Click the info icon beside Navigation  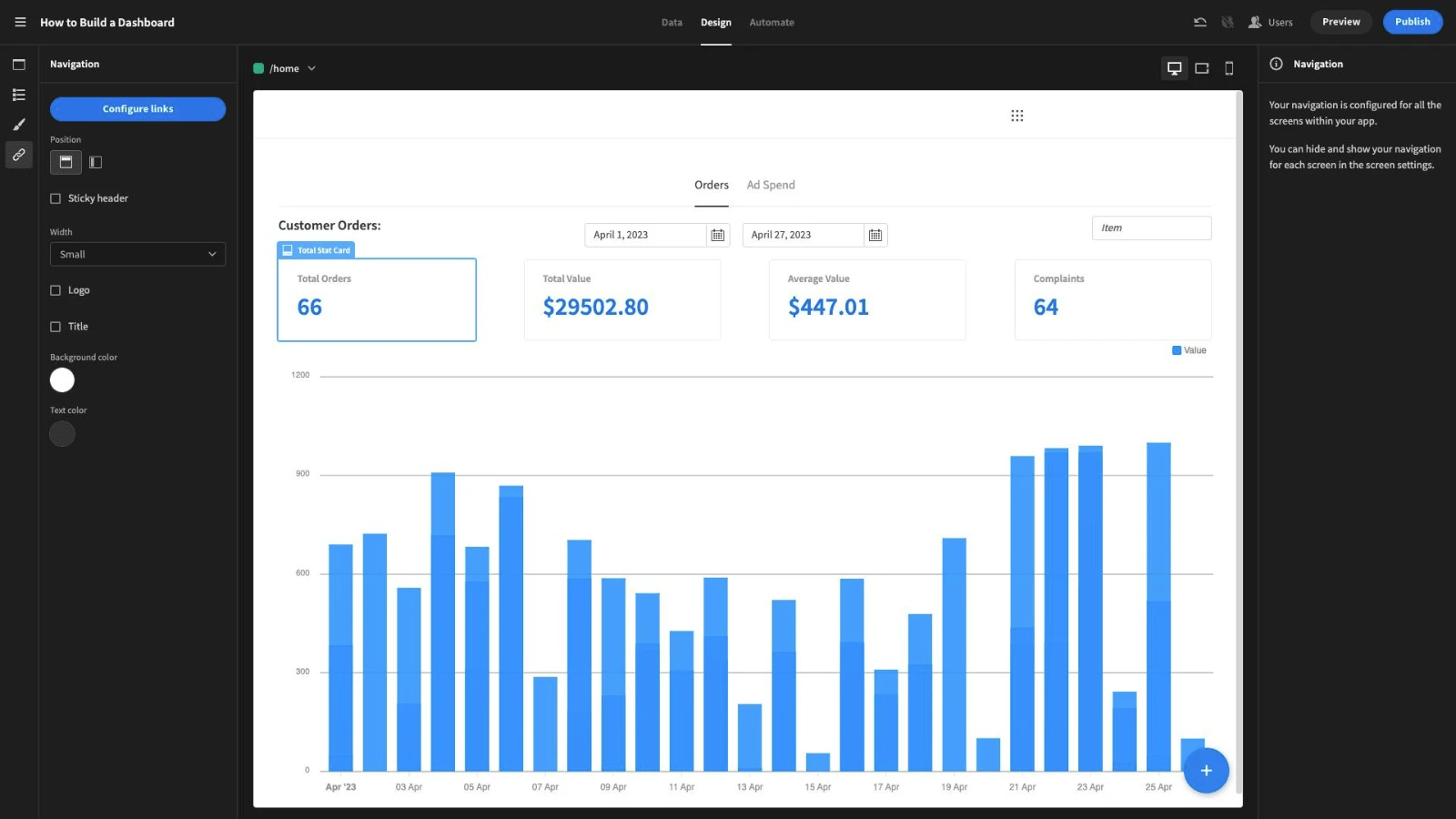tap(1276, 64)
